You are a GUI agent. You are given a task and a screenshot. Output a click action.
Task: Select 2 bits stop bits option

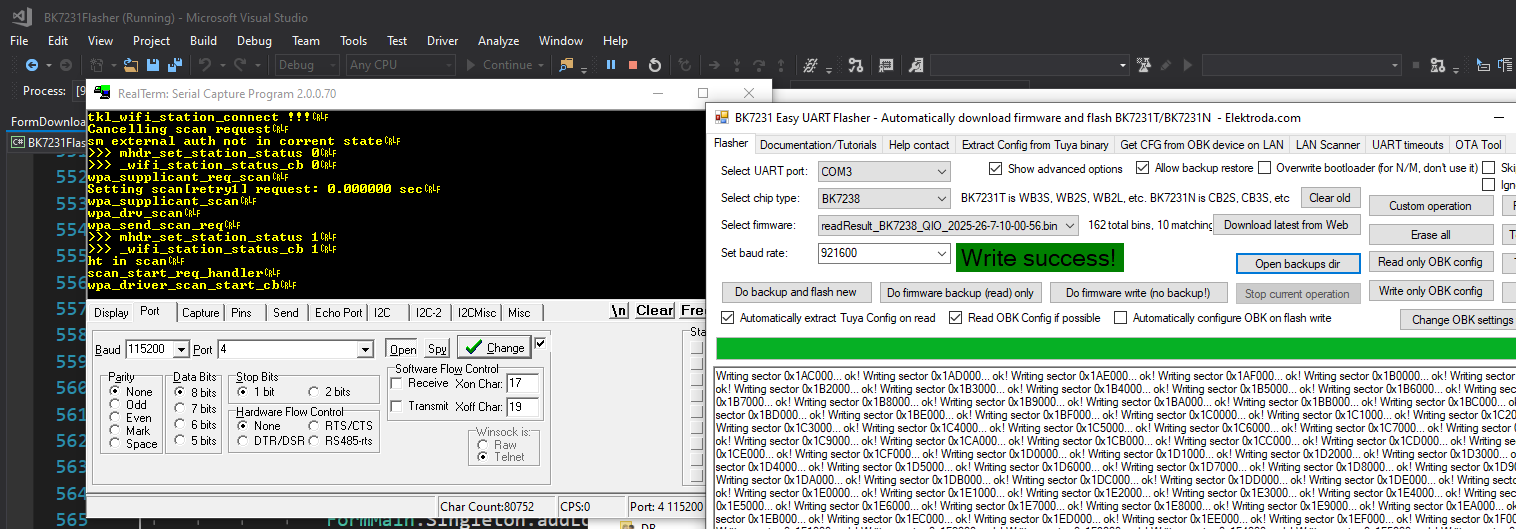[315, 392]
